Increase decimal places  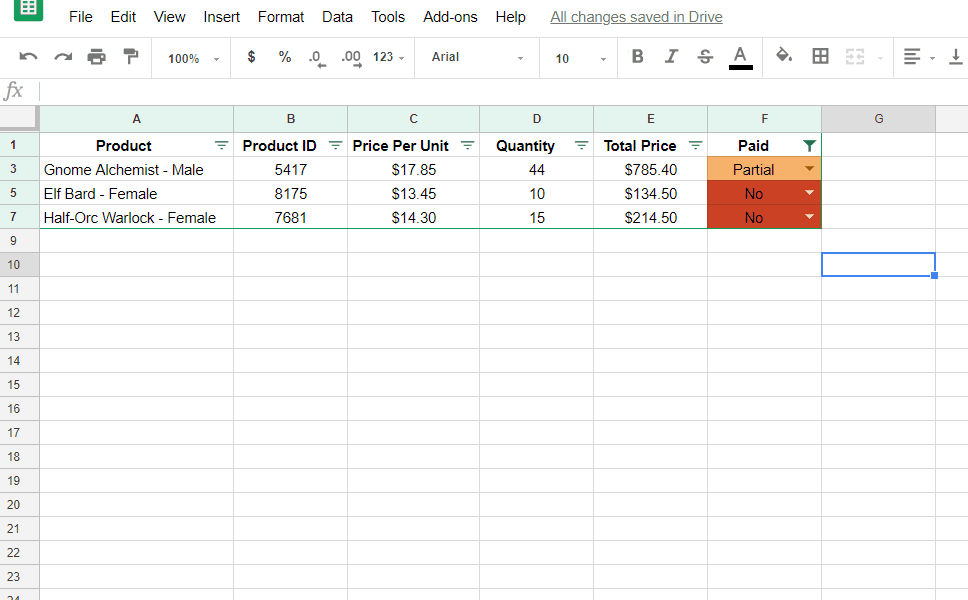[349, 57]
